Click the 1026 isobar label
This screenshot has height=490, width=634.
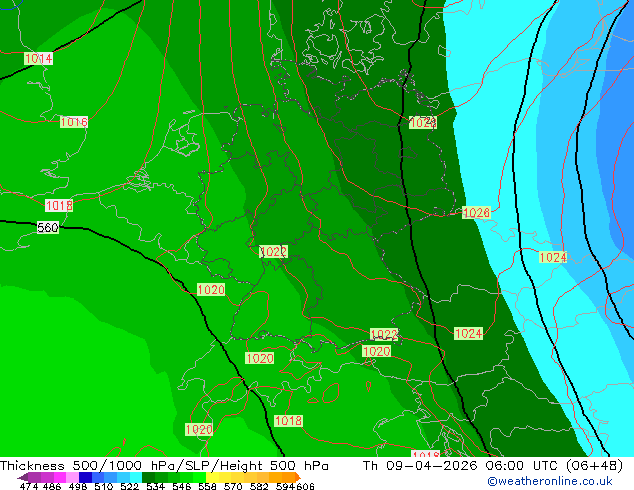pyautogui.click(x=476, y=212)
